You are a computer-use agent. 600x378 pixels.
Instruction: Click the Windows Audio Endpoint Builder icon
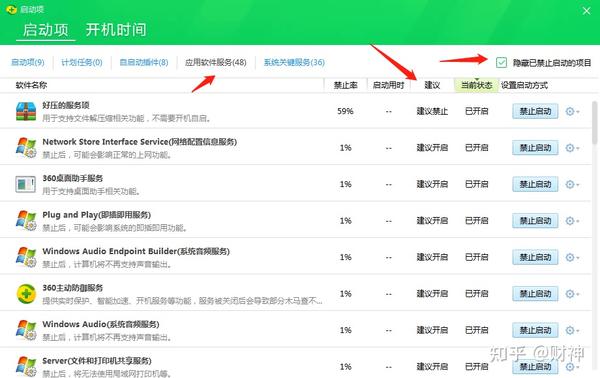26,257
